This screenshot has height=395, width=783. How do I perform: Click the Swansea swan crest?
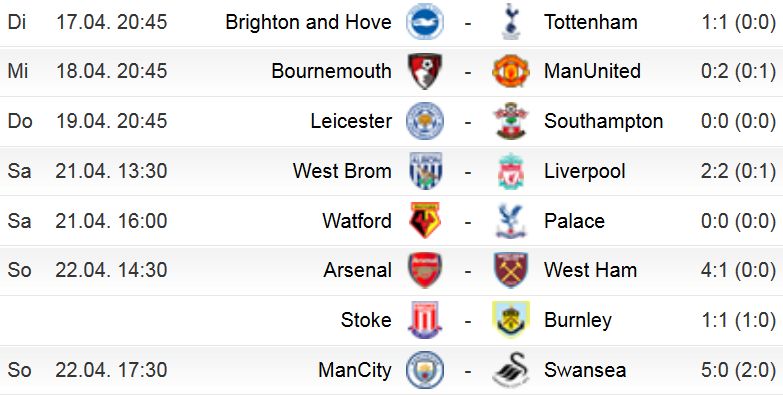(510, 370)
